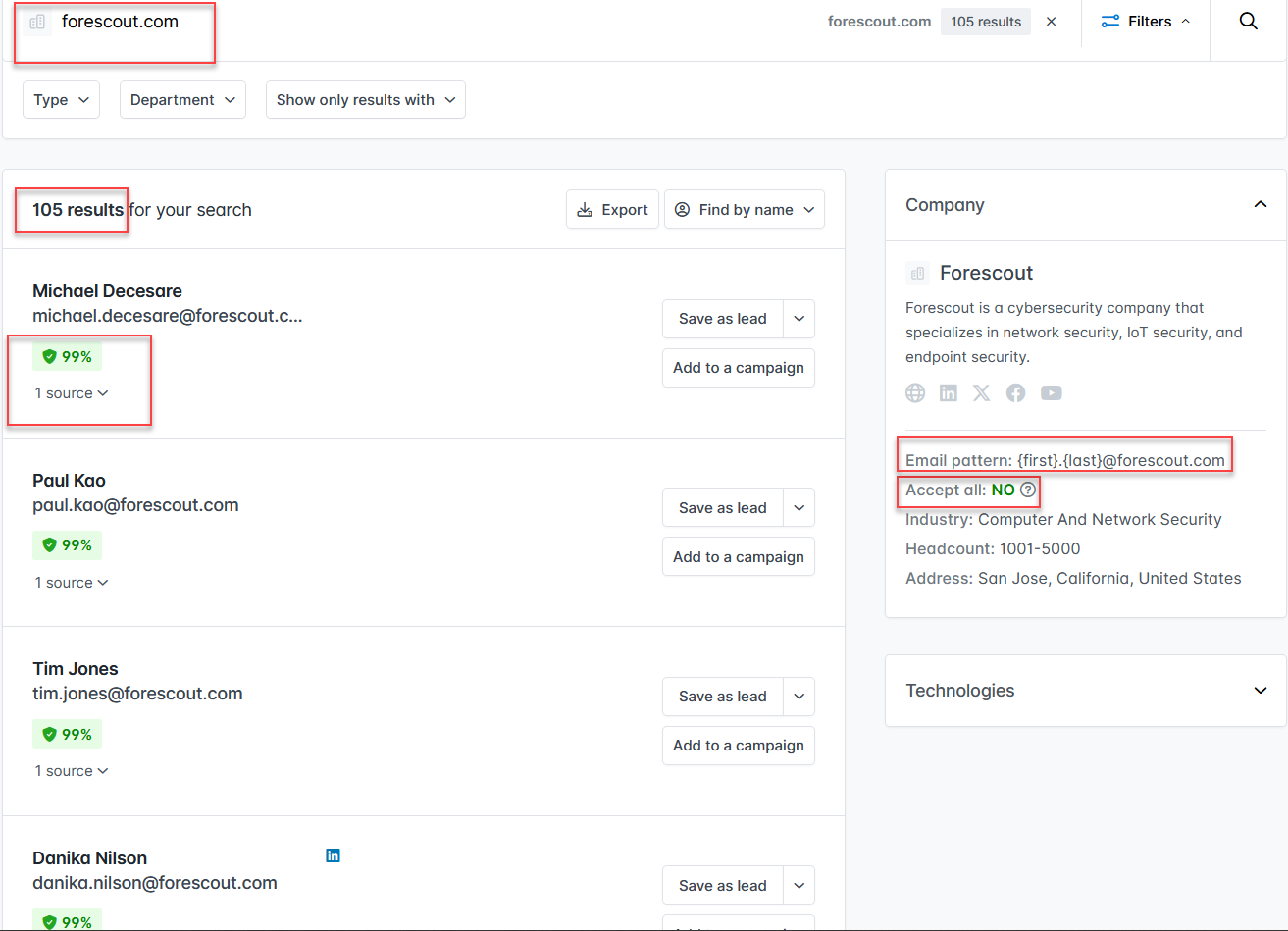
Task: Click Danika Nilson's LinkedIn icon
Action: [x=333, y=855]
